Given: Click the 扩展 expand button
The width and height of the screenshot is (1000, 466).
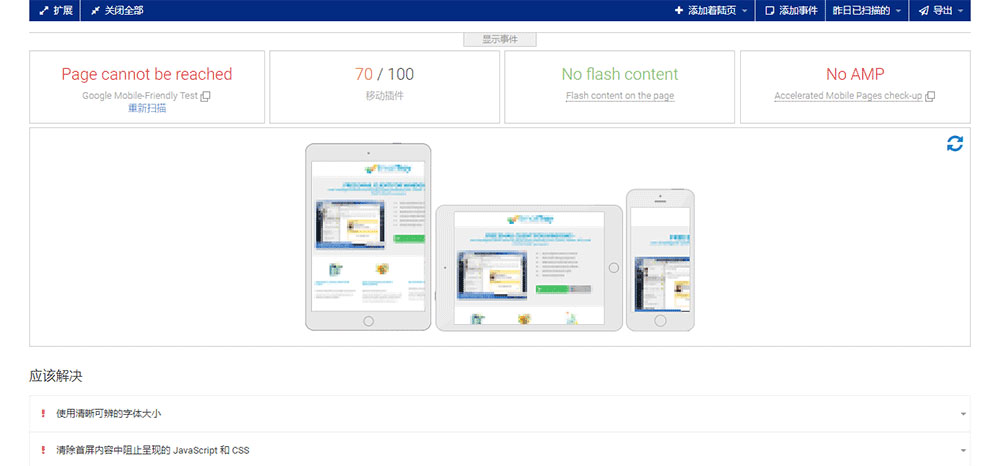Looking at the screenshot, I should tap(56, 10).
